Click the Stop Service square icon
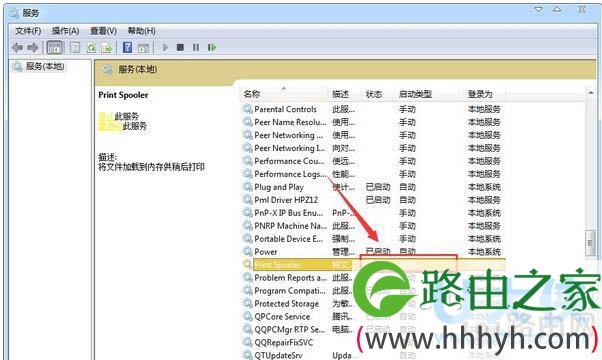This screenshot has height=360, width=602. tap(180, 48)
